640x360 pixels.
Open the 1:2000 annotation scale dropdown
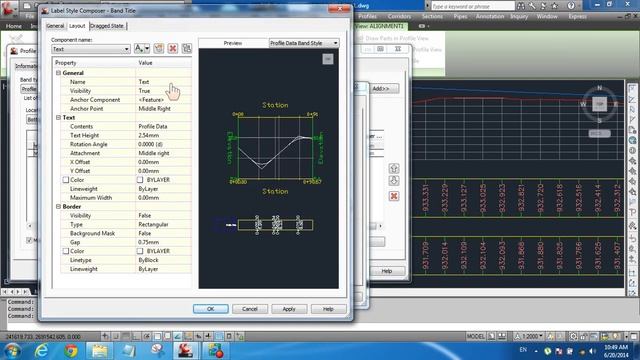[x=529, y=336]
